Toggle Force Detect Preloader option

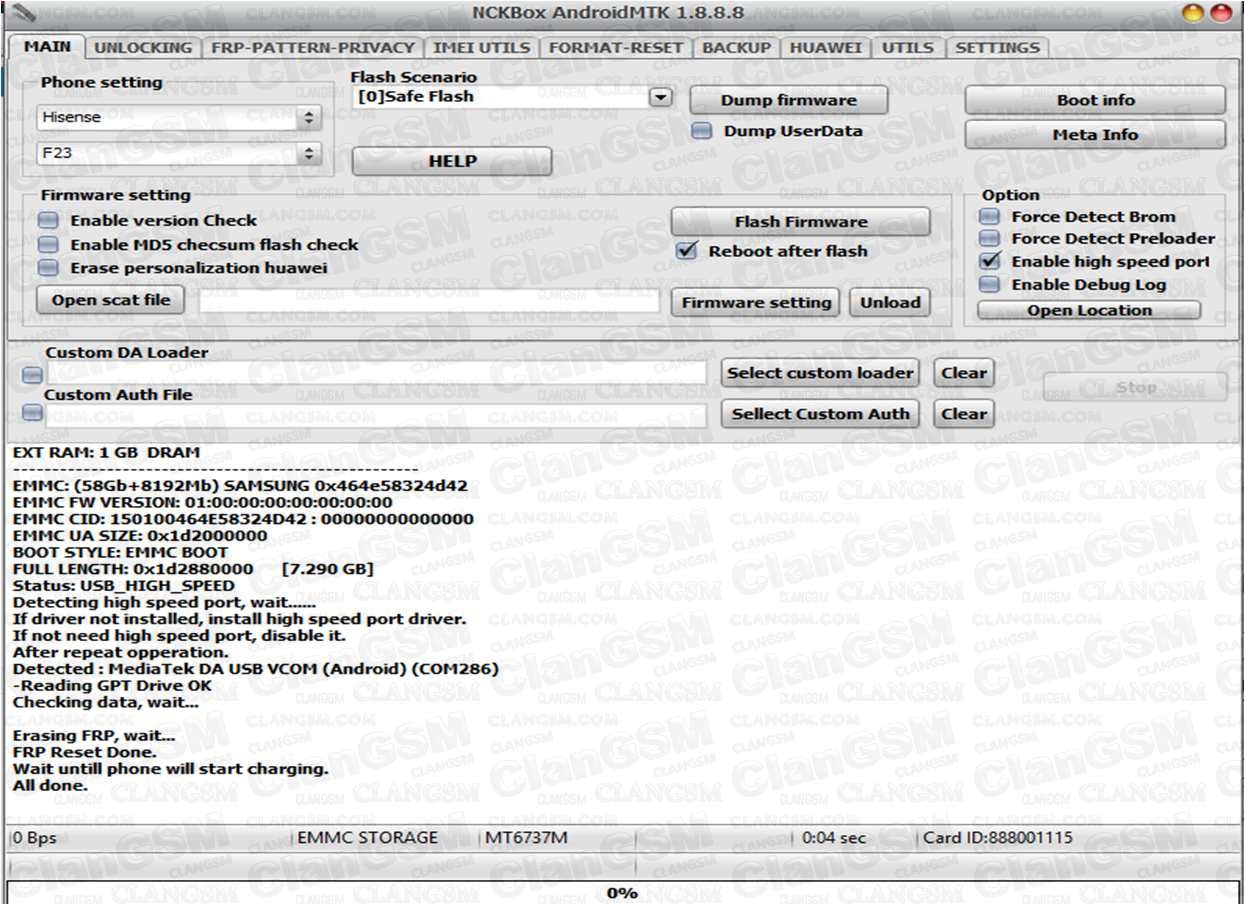989,238
